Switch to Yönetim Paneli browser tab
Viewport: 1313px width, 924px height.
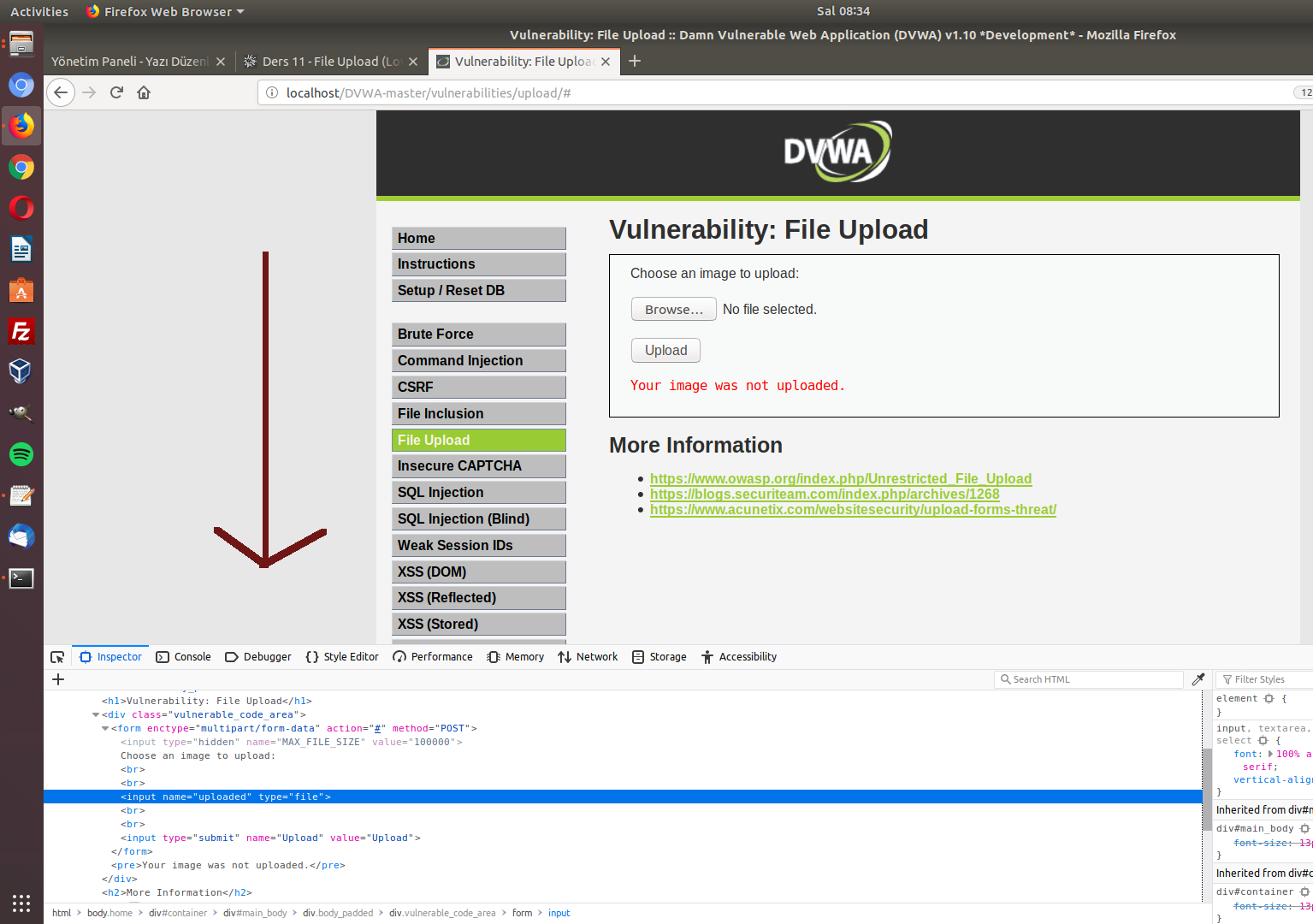(x=129, y=62)
